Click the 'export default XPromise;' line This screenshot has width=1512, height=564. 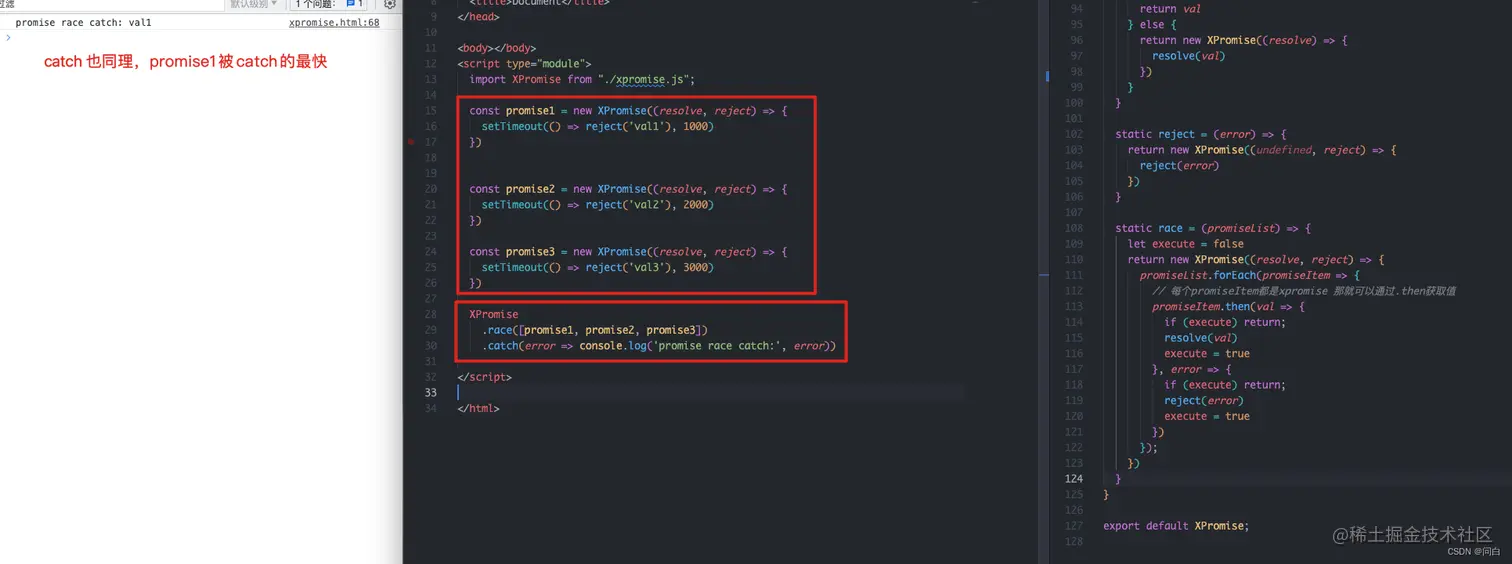tap(1176, 526)
